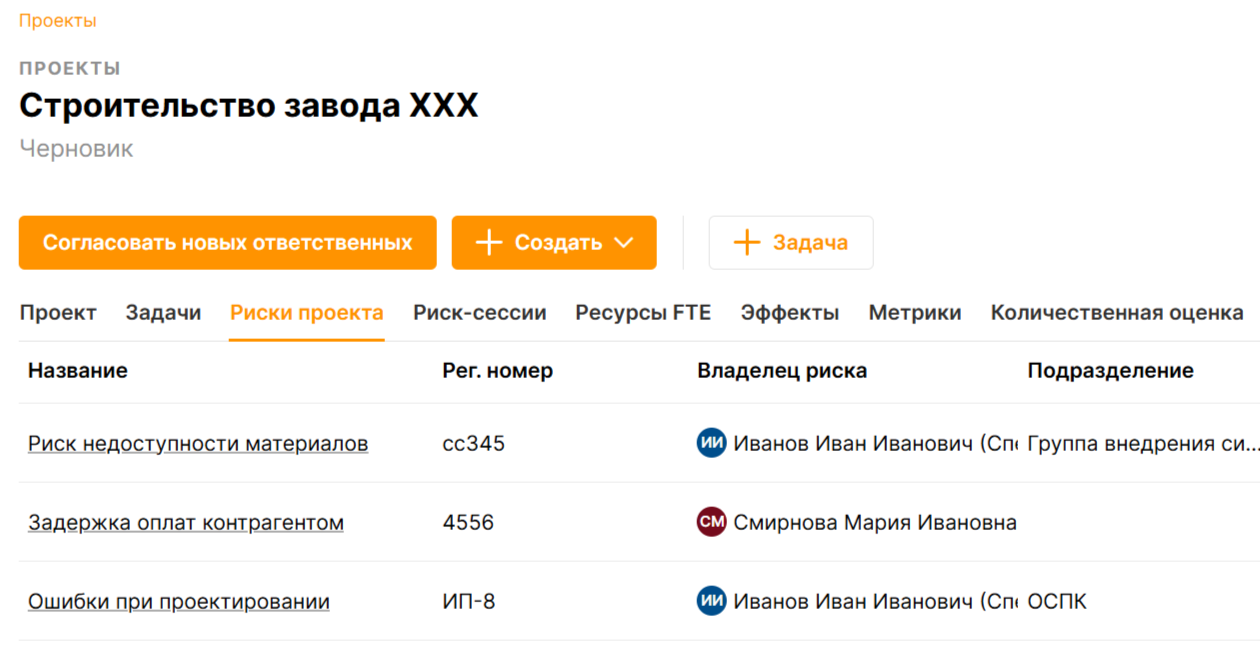This screenshot has height=652, width=1260.
Task: Switch to the Эффекты tab
Action: tap(790, 313)
